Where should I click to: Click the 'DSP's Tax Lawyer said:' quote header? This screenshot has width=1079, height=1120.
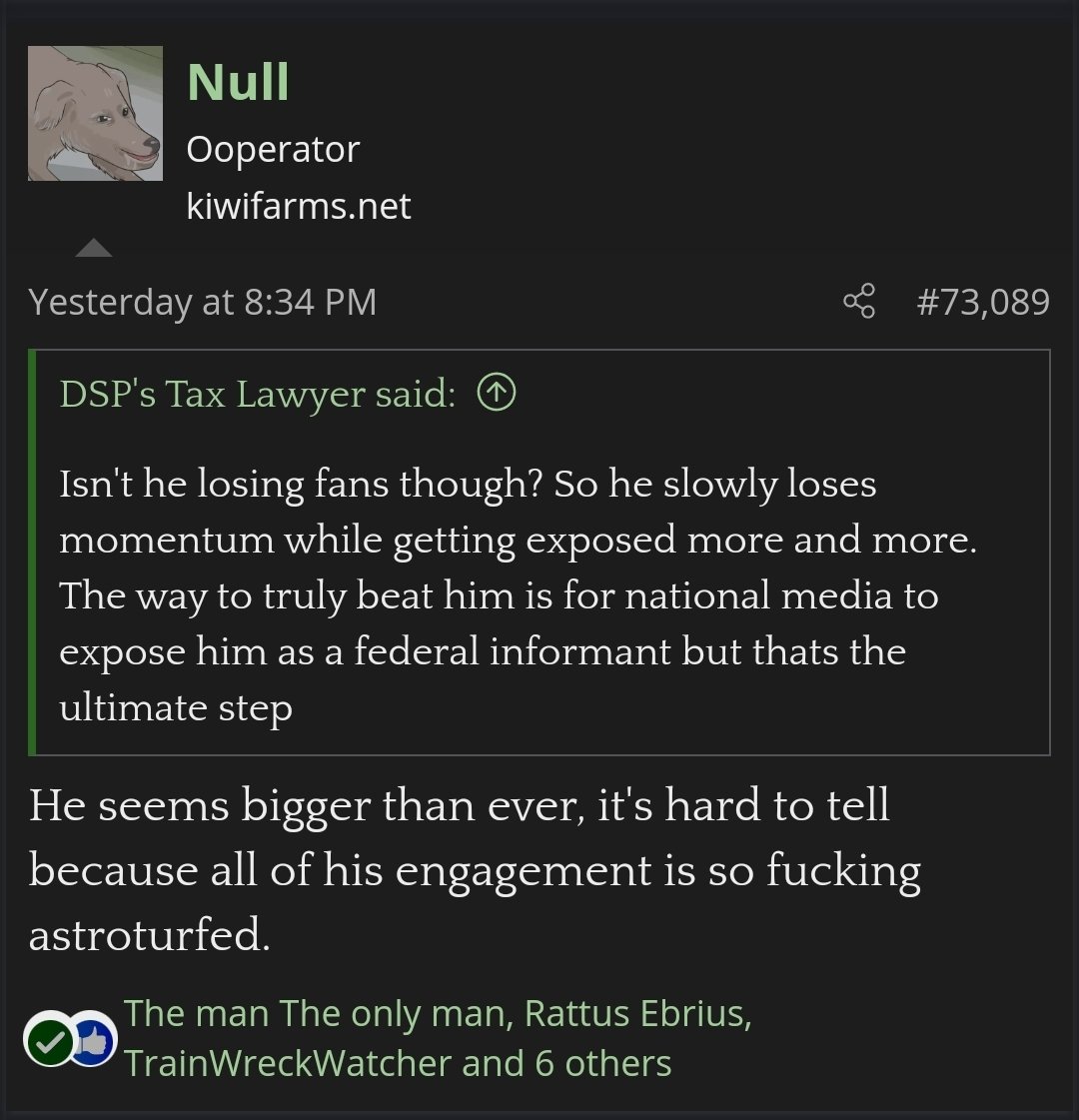pyautogui.click(x=257, y=393)
